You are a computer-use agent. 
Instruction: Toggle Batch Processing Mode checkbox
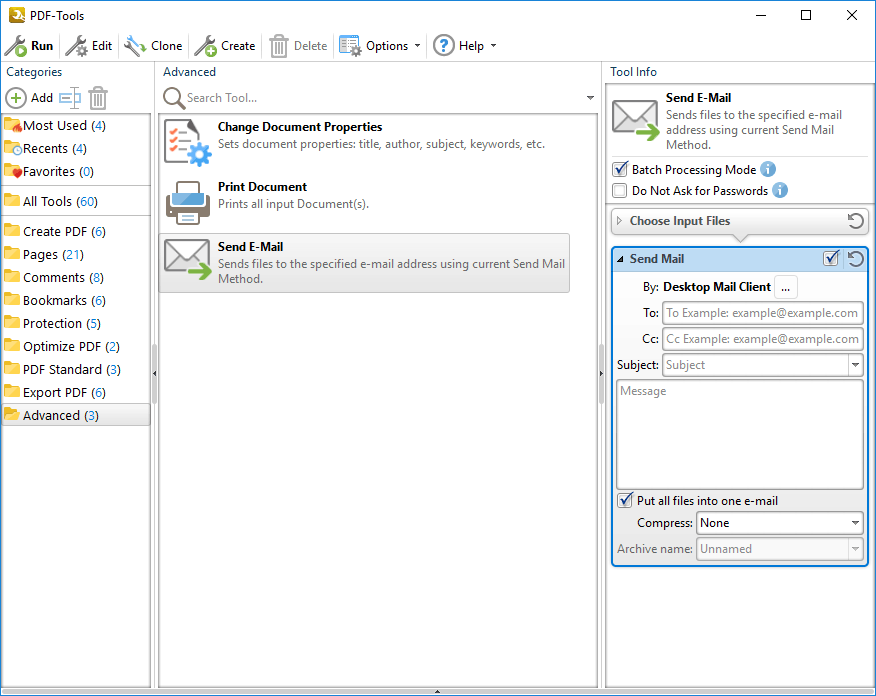[620, 169]
